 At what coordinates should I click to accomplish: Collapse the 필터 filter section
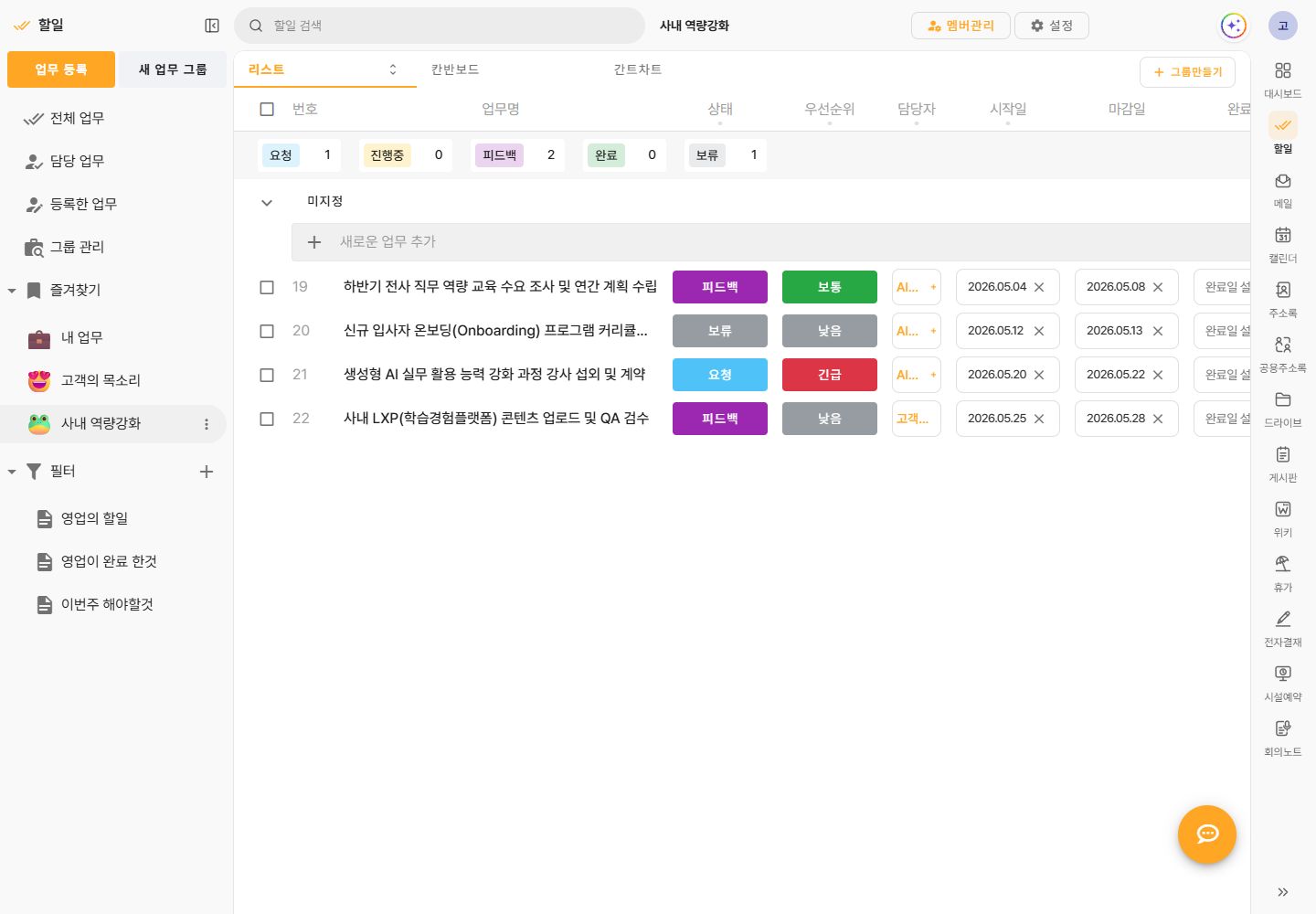12,472
